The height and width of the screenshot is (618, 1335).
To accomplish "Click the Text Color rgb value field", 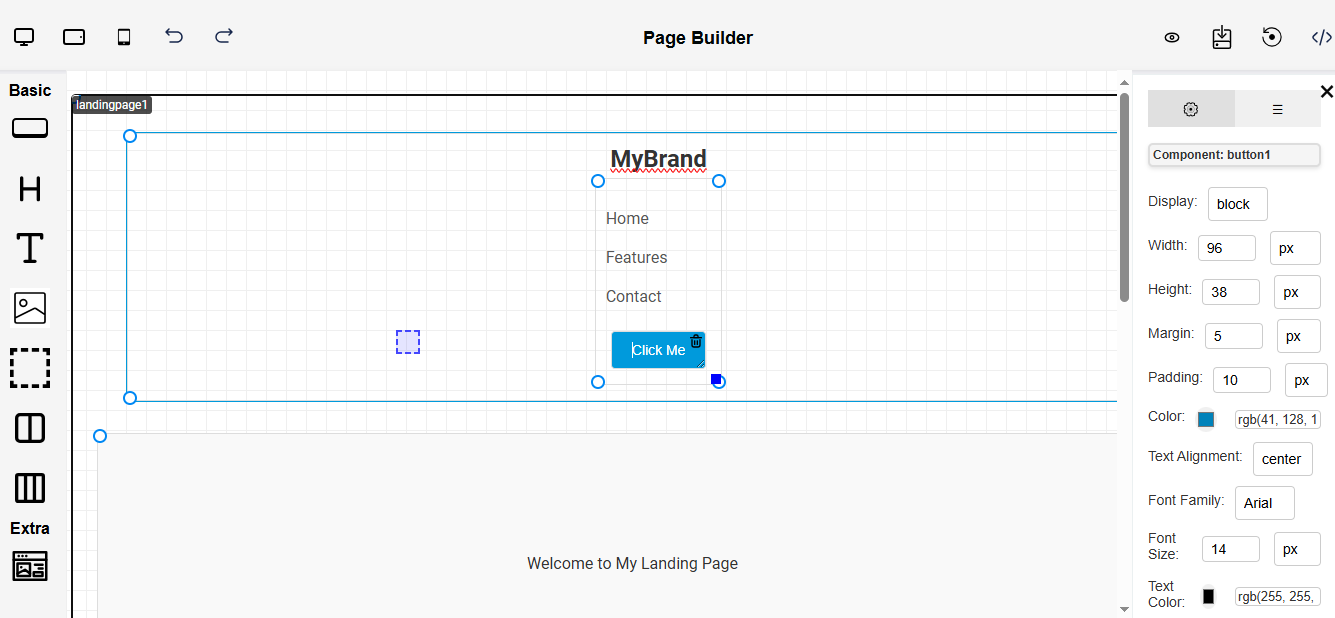I will pyautogui.click(x=1278, y=597).
